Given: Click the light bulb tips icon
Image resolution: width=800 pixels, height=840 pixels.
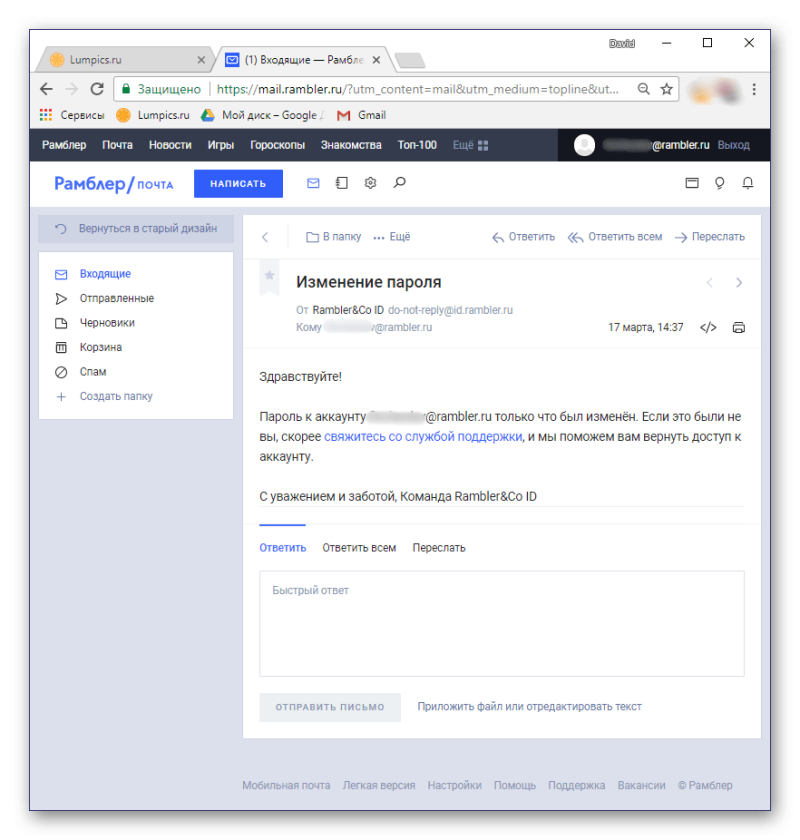Looking at the screenshot, I should [720, 183].
